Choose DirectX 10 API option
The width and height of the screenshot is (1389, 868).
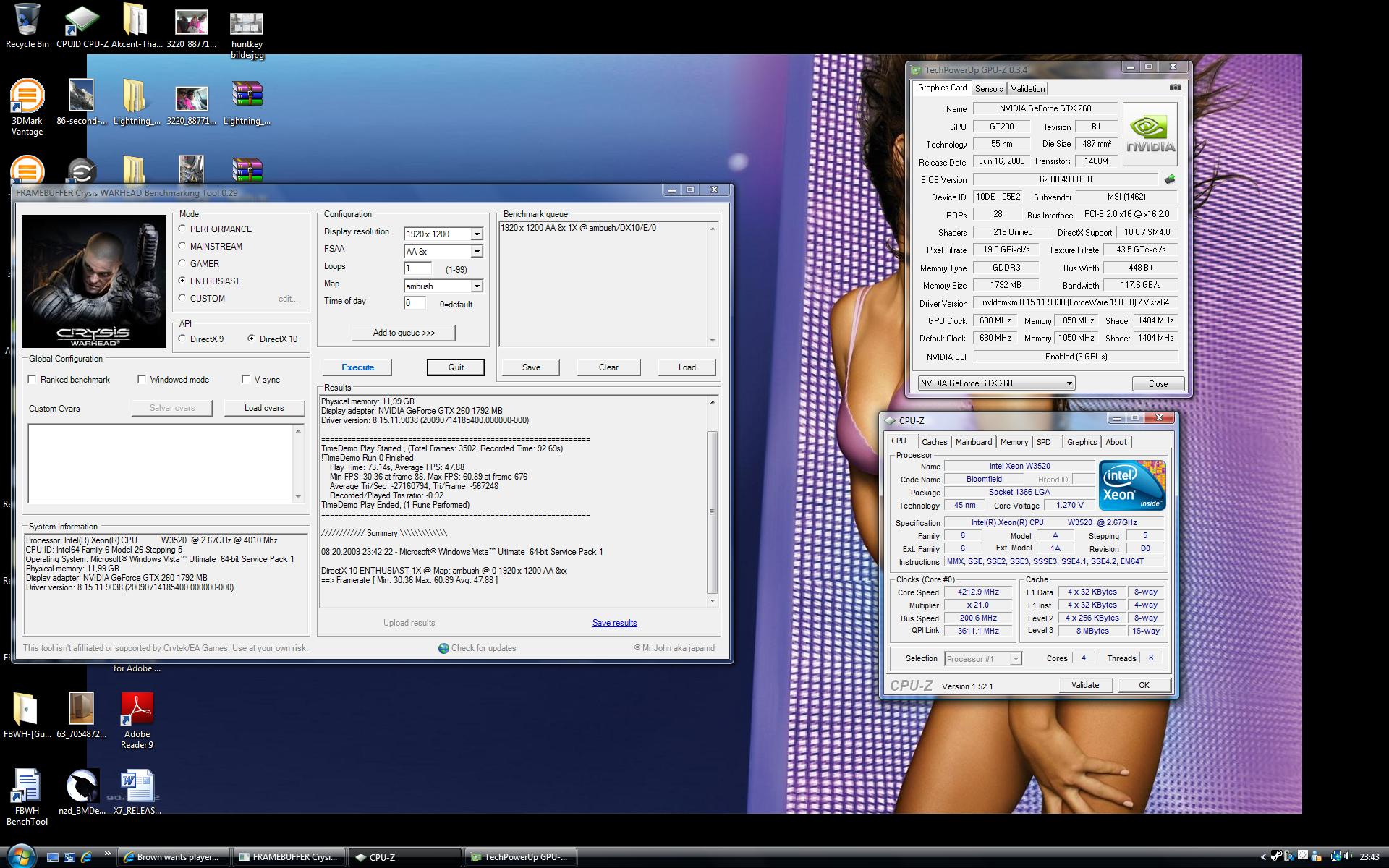[252, 339]
